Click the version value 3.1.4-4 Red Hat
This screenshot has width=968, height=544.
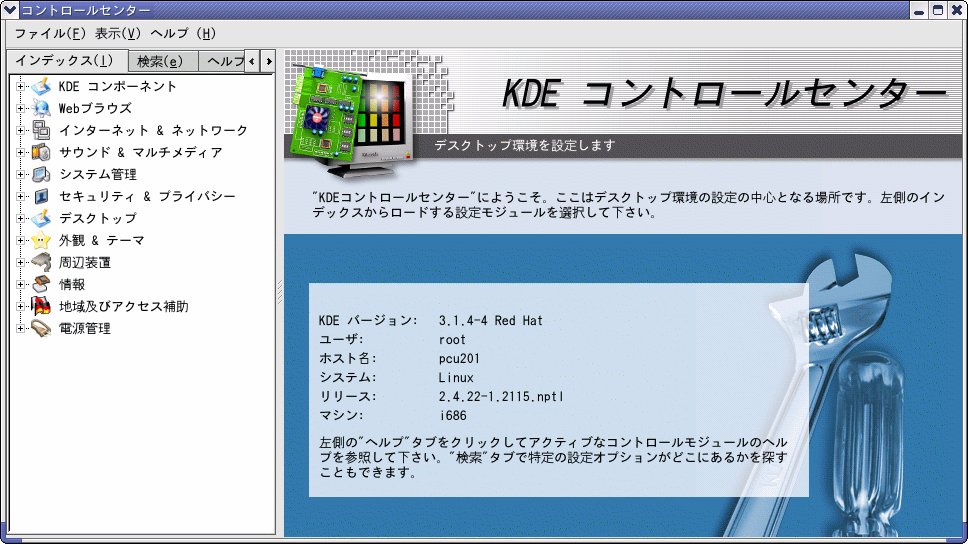tap(491, 320)
